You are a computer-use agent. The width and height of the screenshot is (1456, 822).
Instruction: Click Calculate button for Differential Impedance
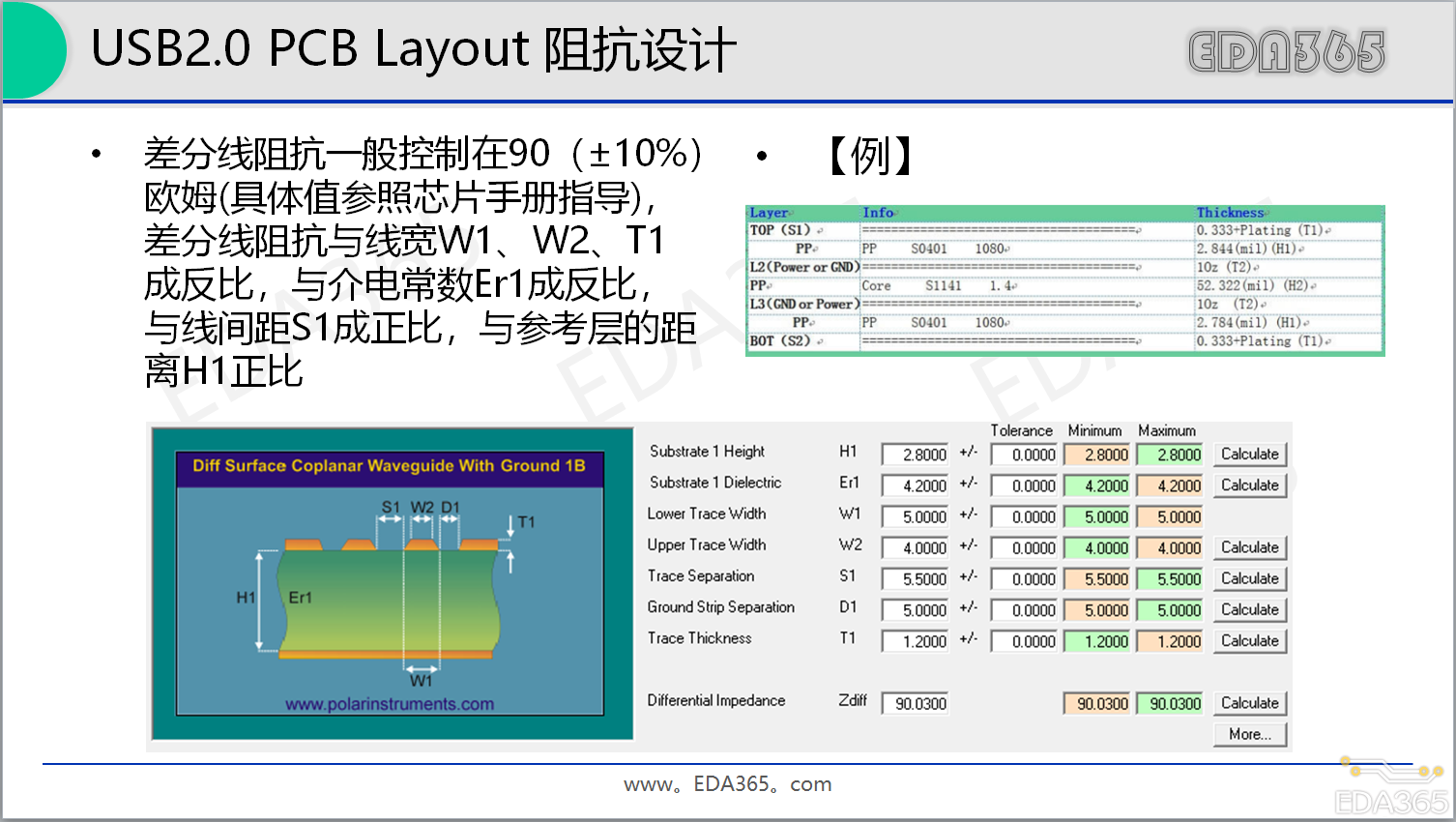coord(1250,703)
